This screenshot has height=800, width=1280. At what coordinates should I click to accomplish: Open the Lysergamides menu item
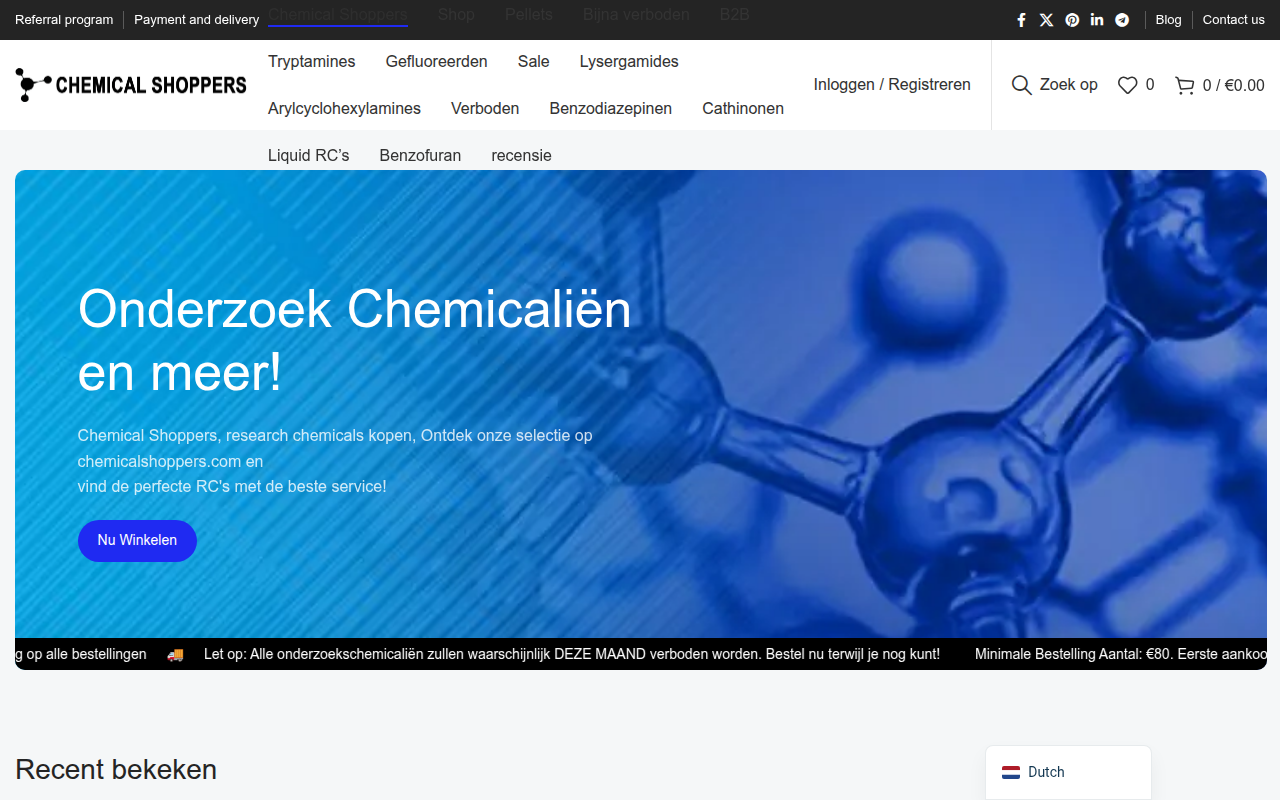pyautogui.click(x=629, y=62)
